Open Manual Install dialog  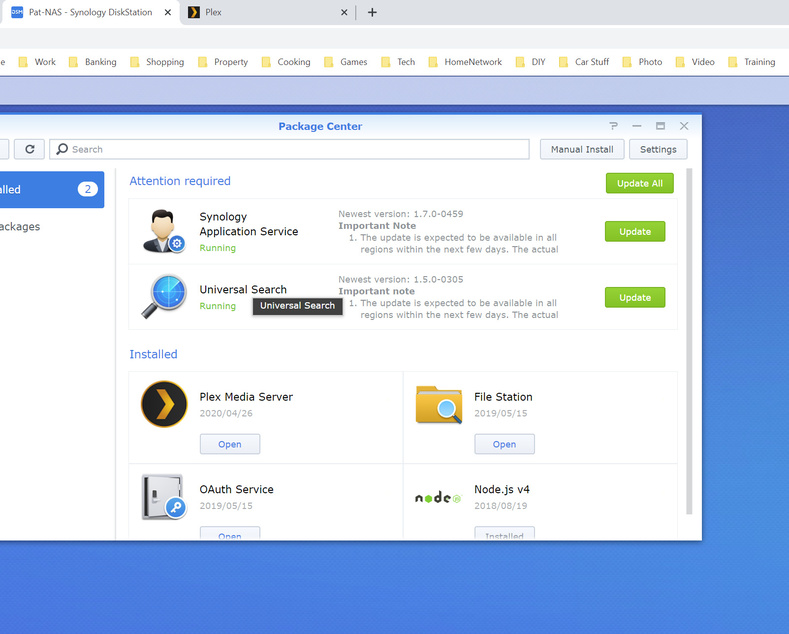(x=582, y=149)
